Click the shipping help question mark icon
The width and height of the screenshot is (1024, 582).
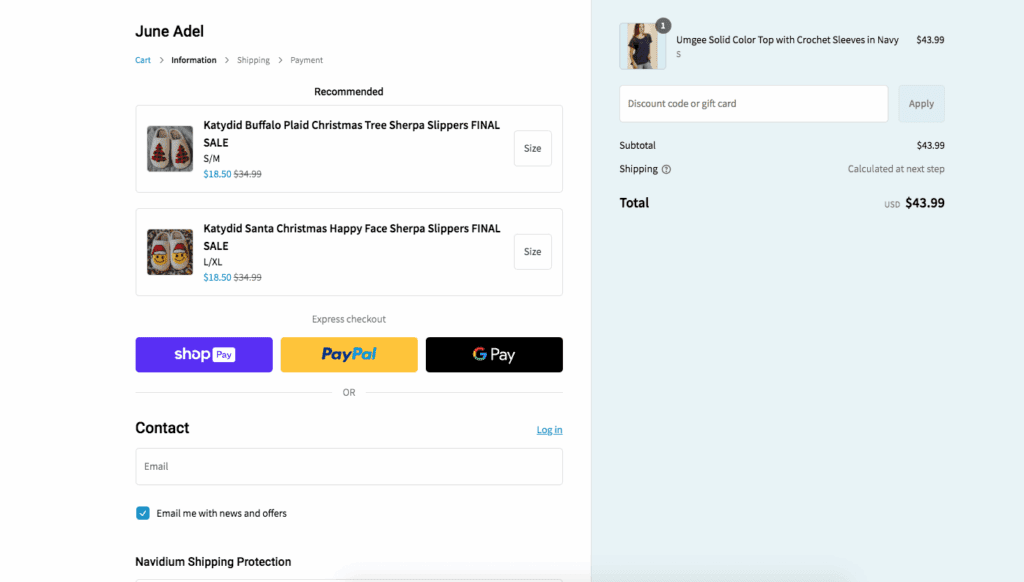tap(667, 169)
